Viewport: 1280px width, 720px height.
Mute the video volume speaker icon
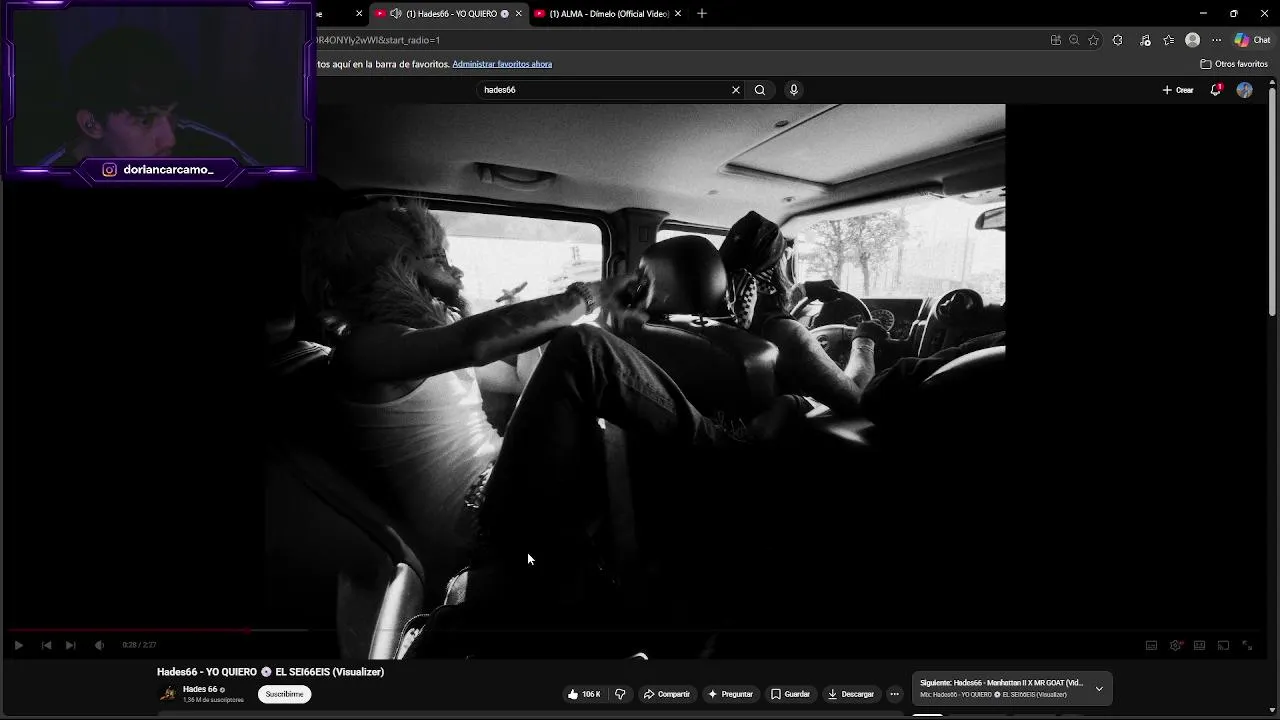[x=99, y=645]
